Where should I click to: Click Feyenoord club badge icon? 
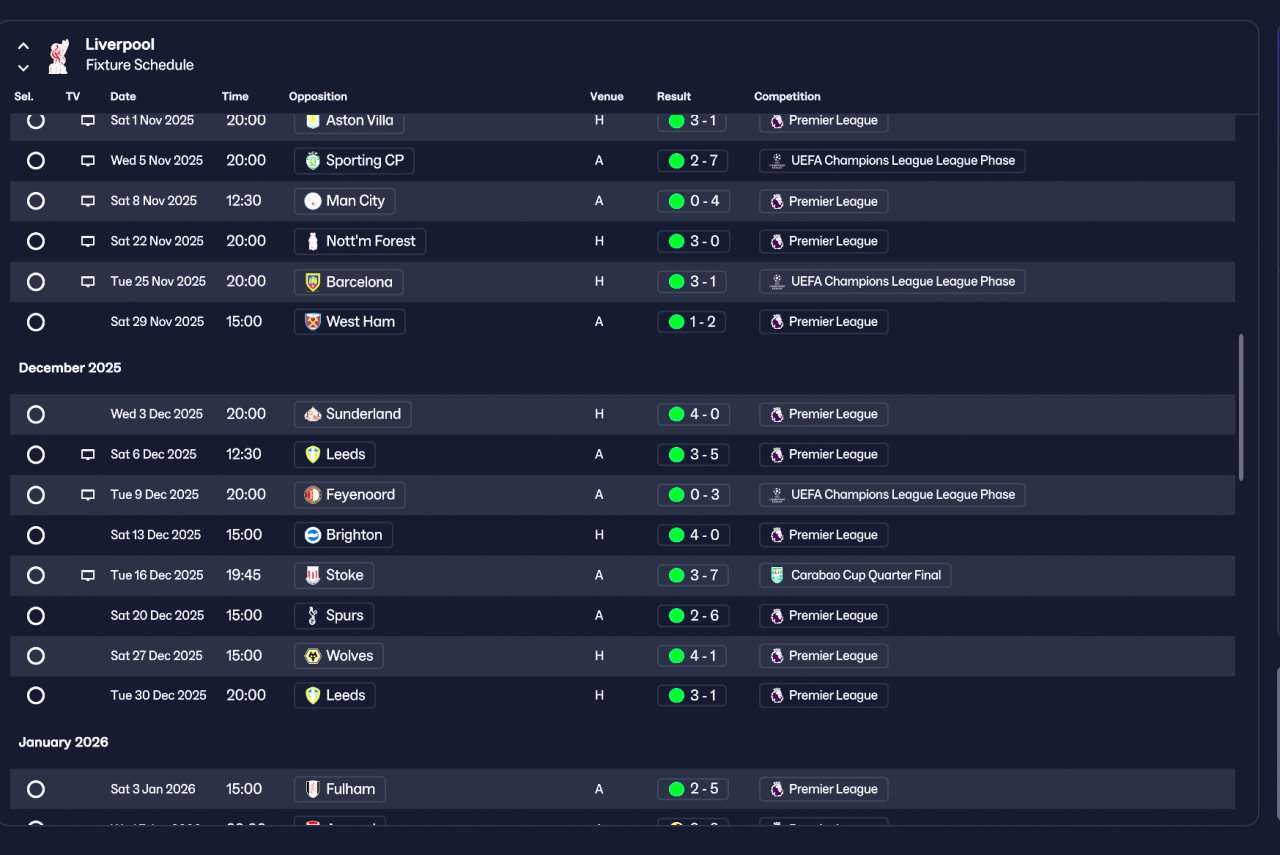[x=313, y=495]
